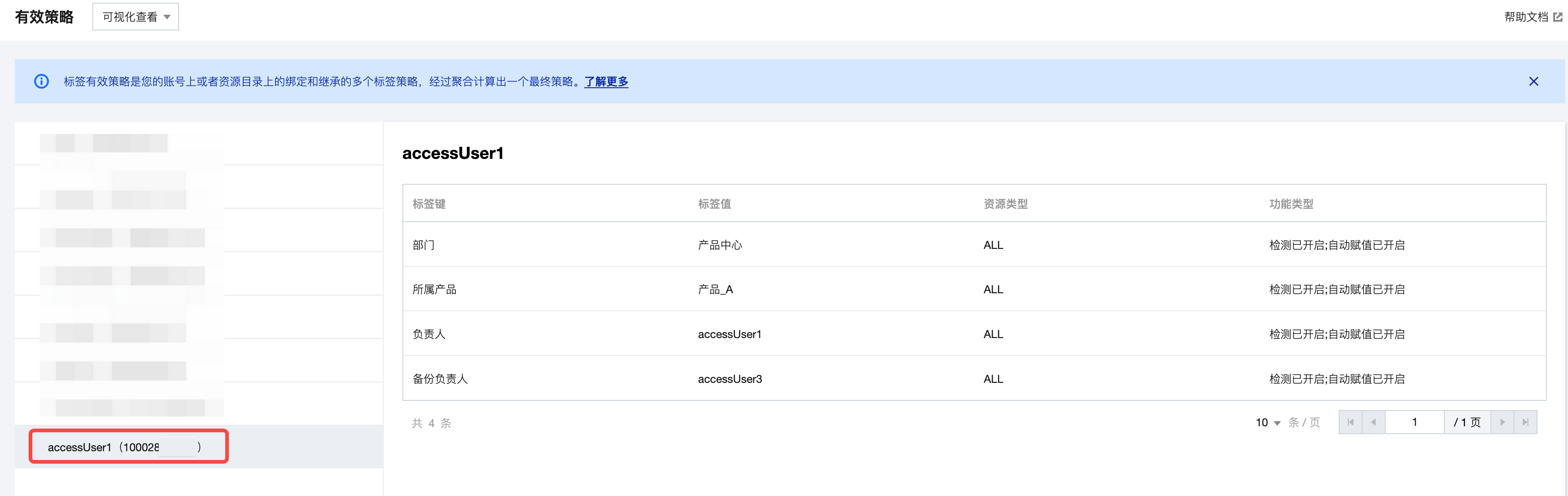Click the accessUser3 tag value cell
Screen dimensions: 1568x496
coord(730,379)
